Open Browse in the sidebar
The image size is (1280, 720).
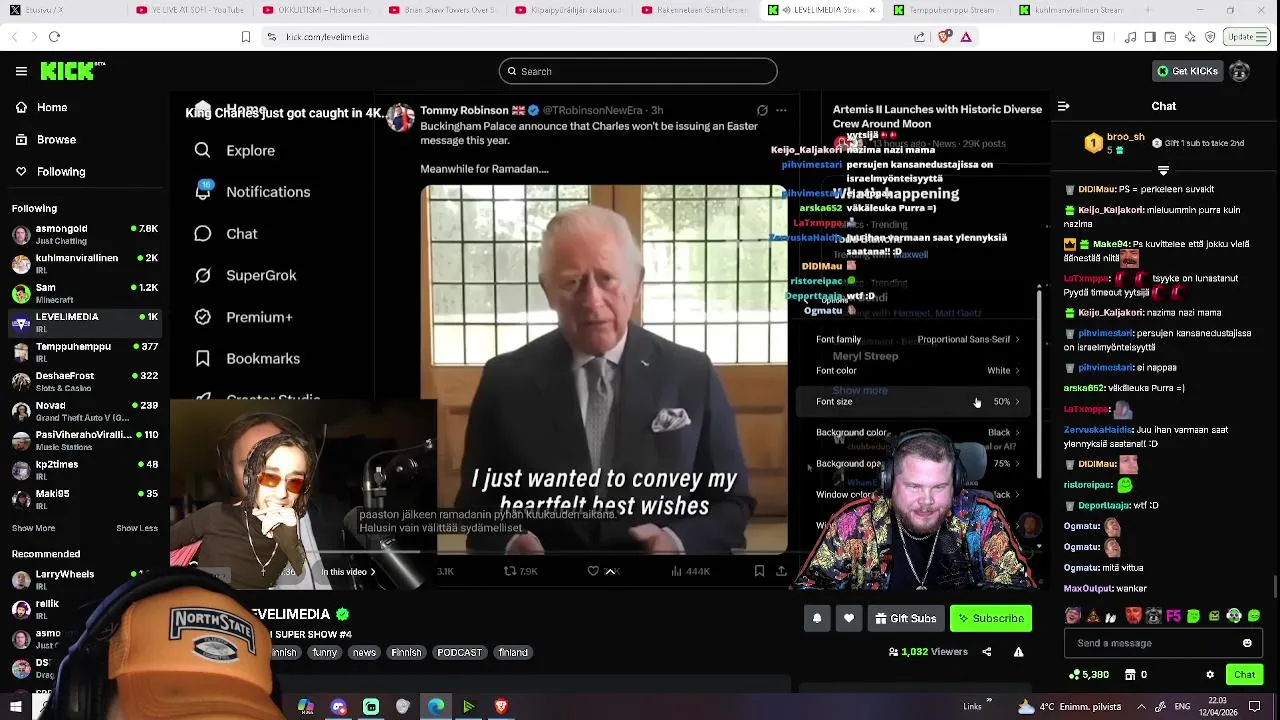click(45, 139)
